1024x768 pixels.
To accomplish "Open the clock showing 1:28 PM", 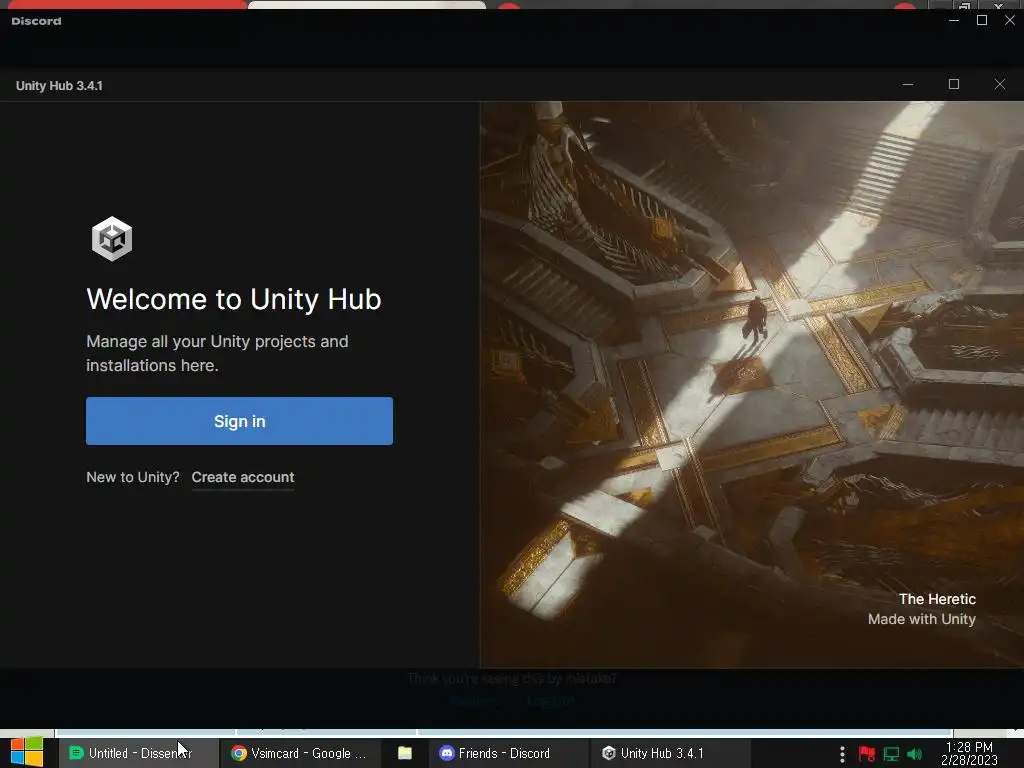I will [x=969, y=753].
